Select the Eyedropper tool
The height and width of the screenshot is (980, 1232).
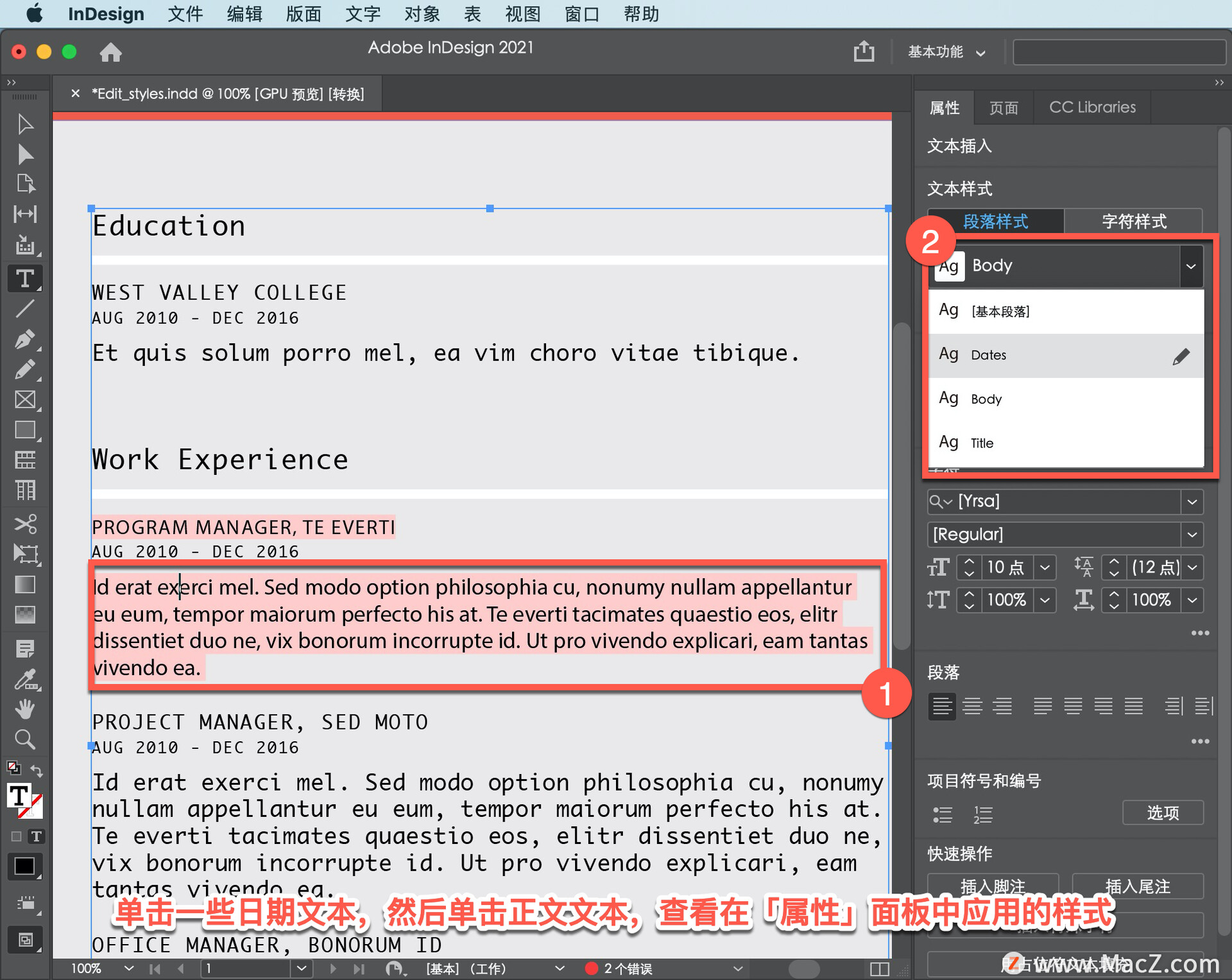25,679
